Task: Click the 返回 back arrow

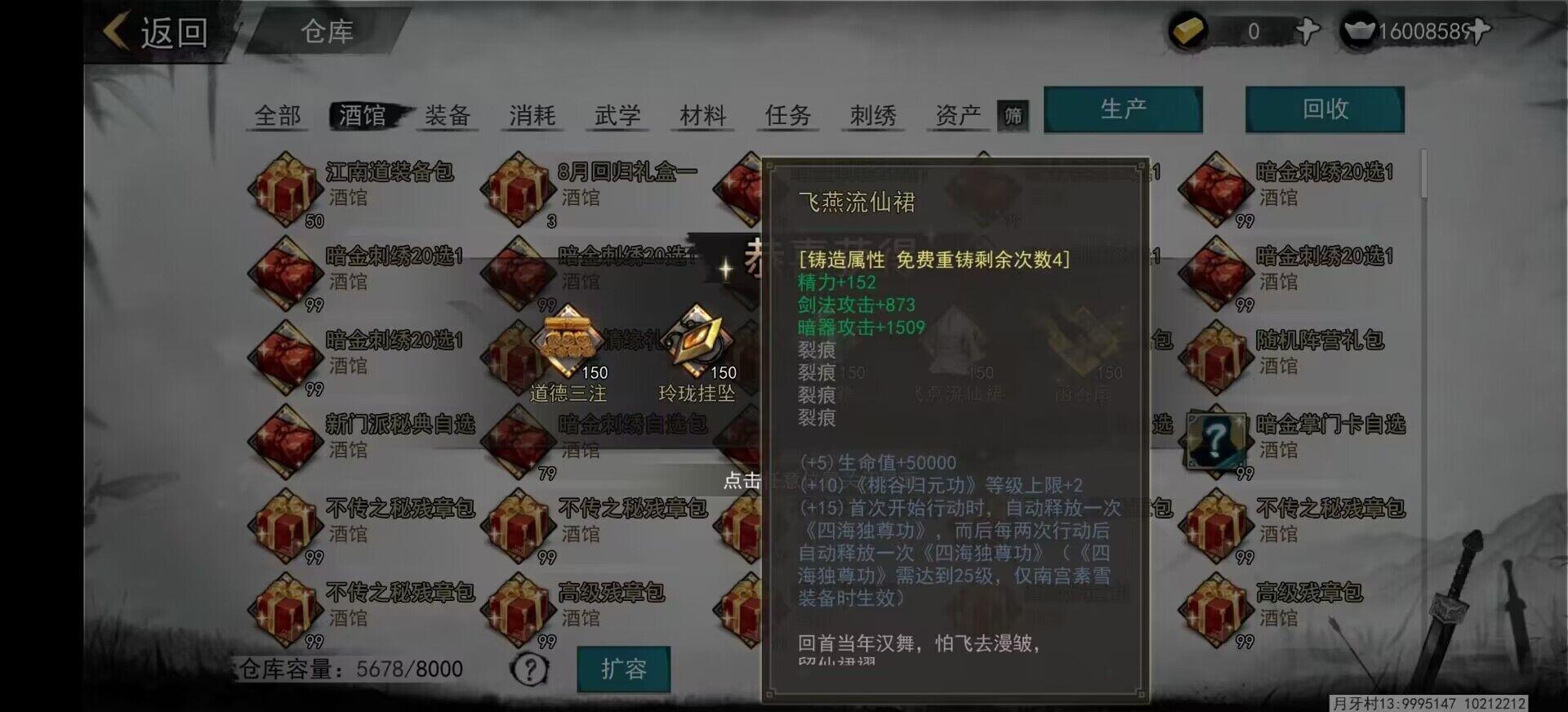Action: [117, 32]
